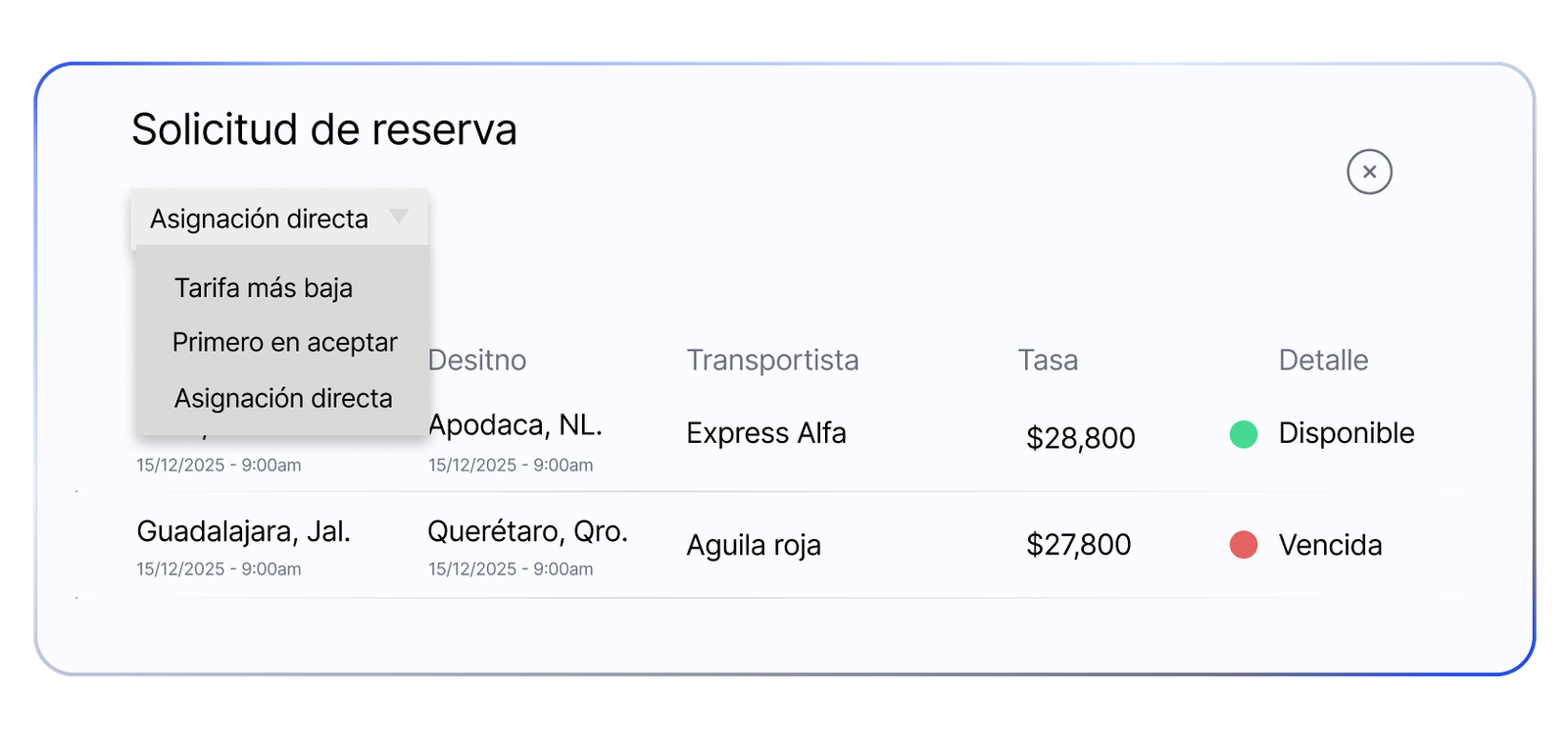
Task: Sort by the Transportista column header
Action: 772,360
